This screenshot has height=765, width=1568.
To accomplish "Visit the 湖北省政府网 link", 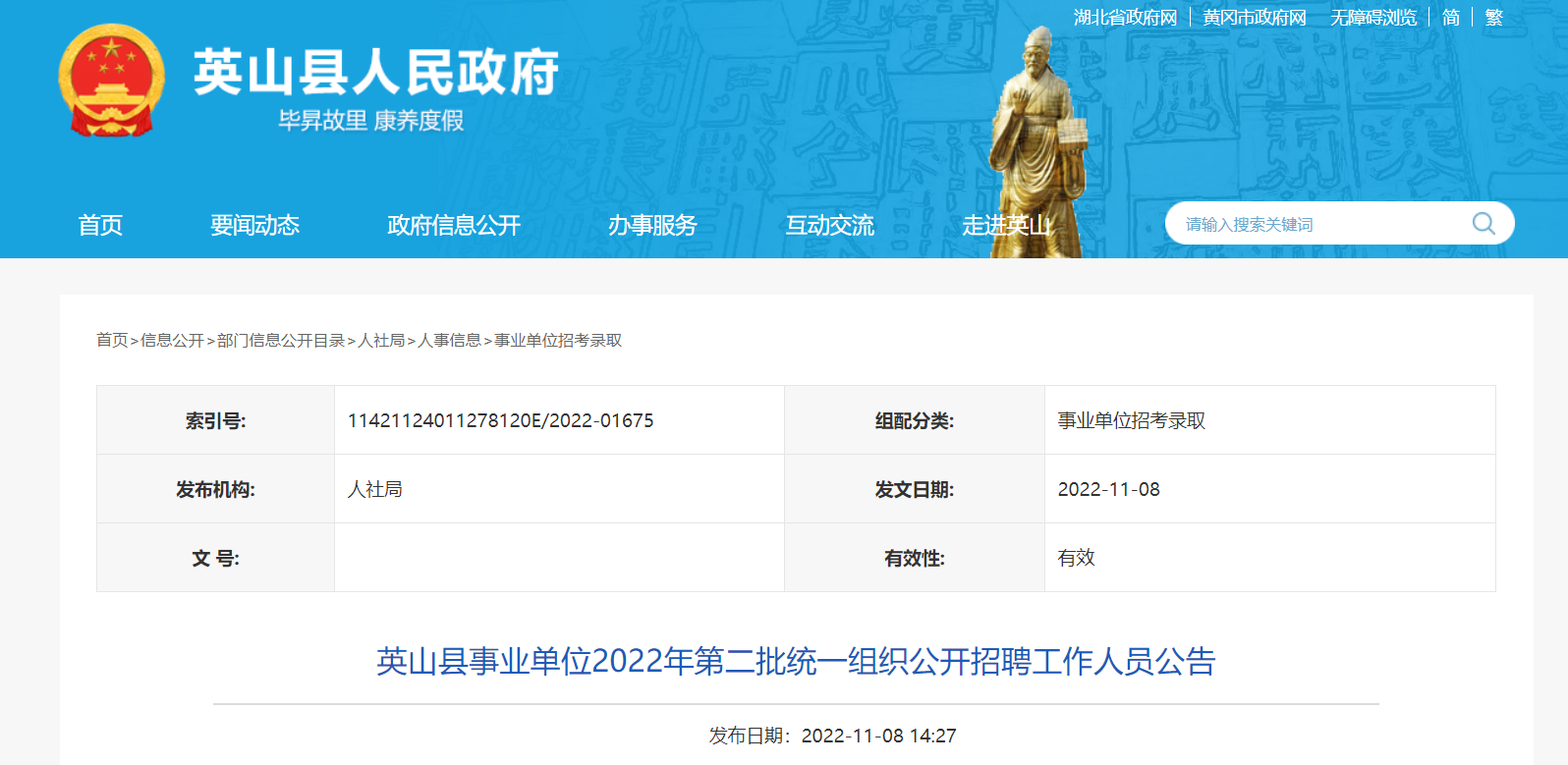I will [1125, 18].
